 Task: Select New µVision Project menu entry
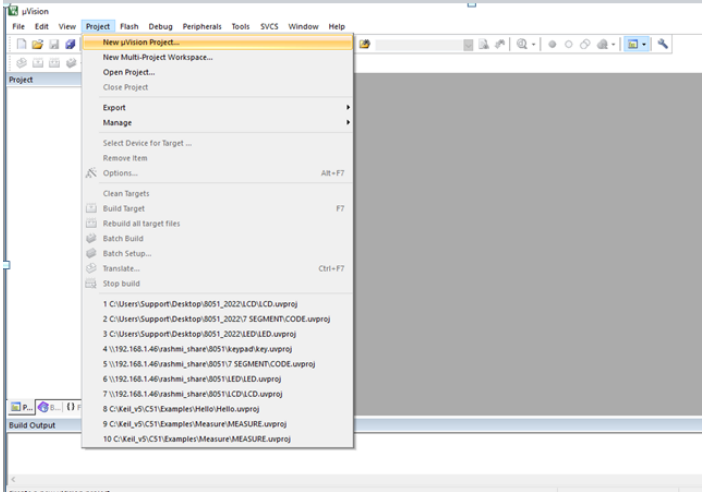point(141,42)
